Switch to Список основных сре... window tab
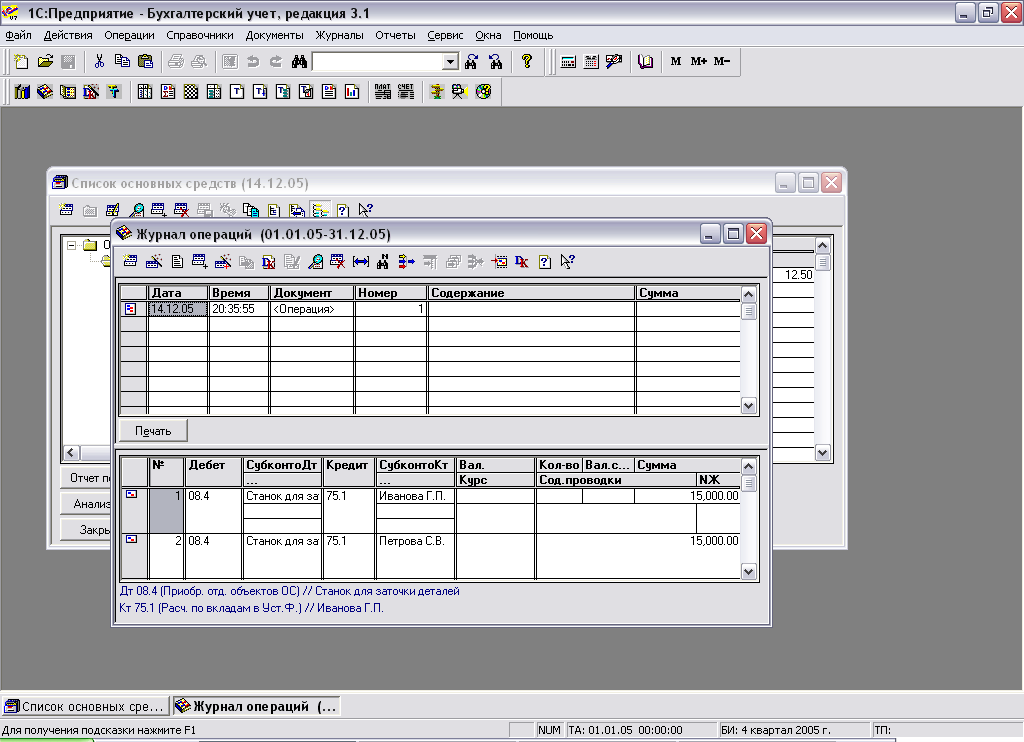Image resolution: width=1024 pixels, height=742 pixels. tap(86, 706)
